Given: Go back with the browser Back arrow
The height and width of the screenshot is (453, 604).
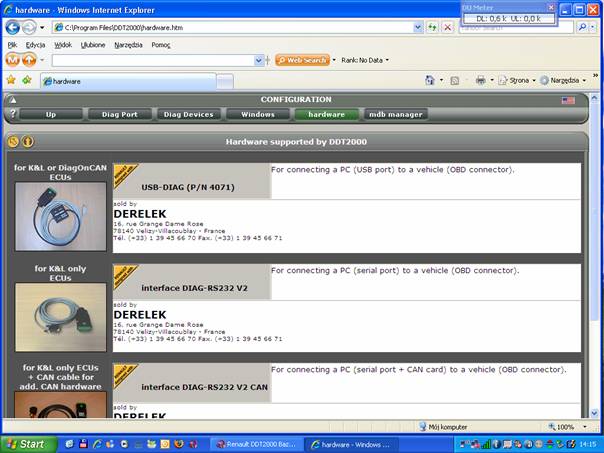Looking at the screenshot, I should 12,28.
